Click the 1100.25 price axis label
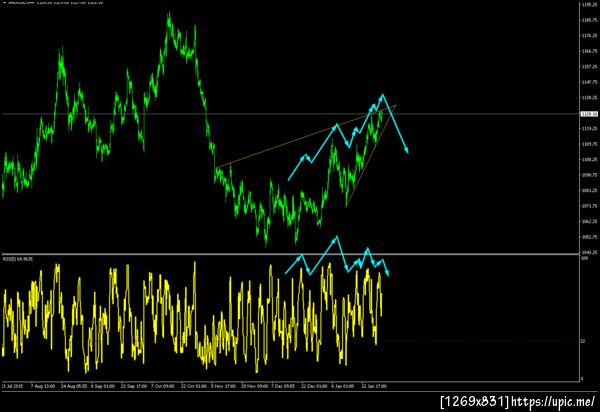 click(x=590, y=160)
